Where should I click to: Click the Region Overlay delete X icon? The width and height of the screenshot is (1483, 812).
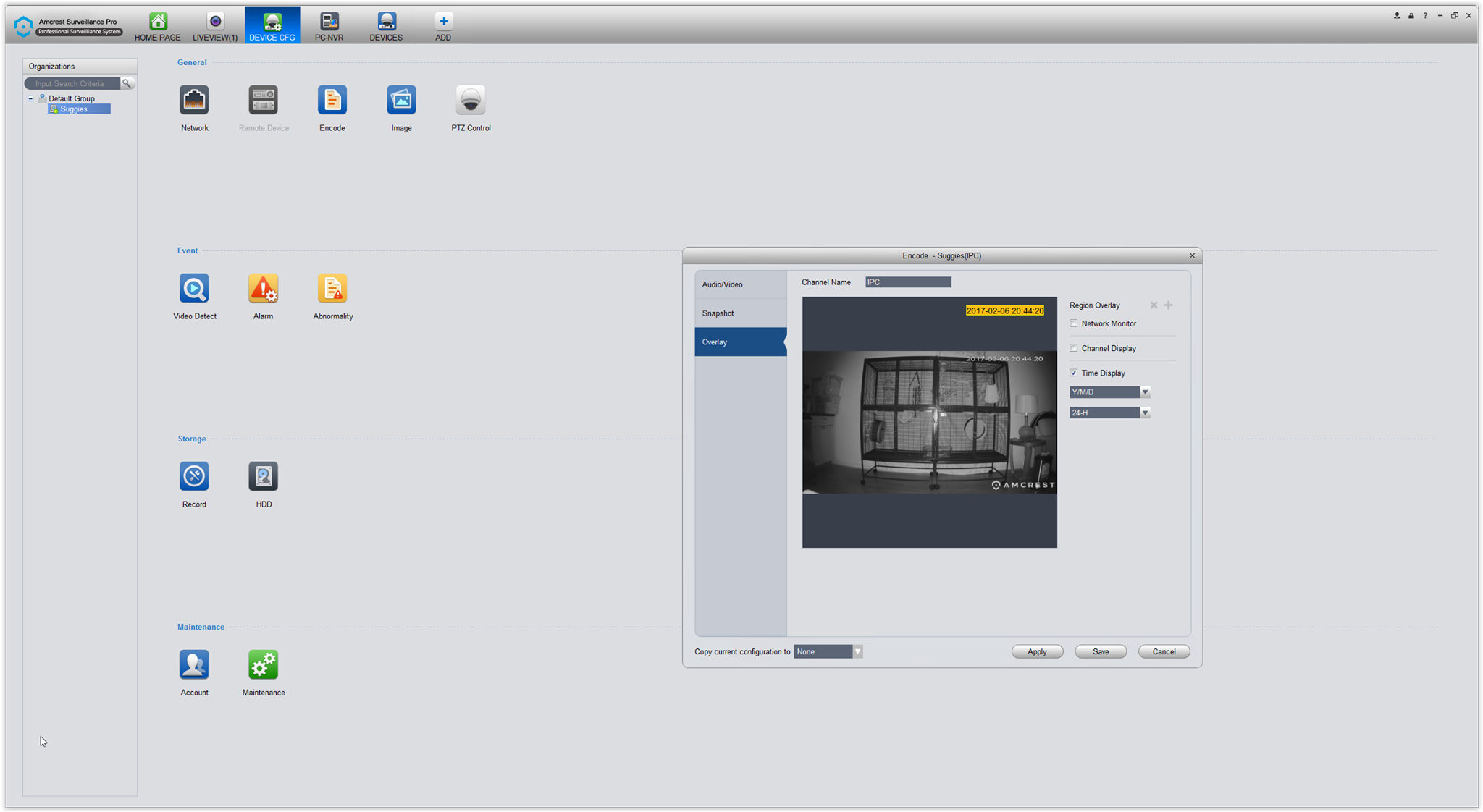pyautogui.click(x=1154, y=305)
